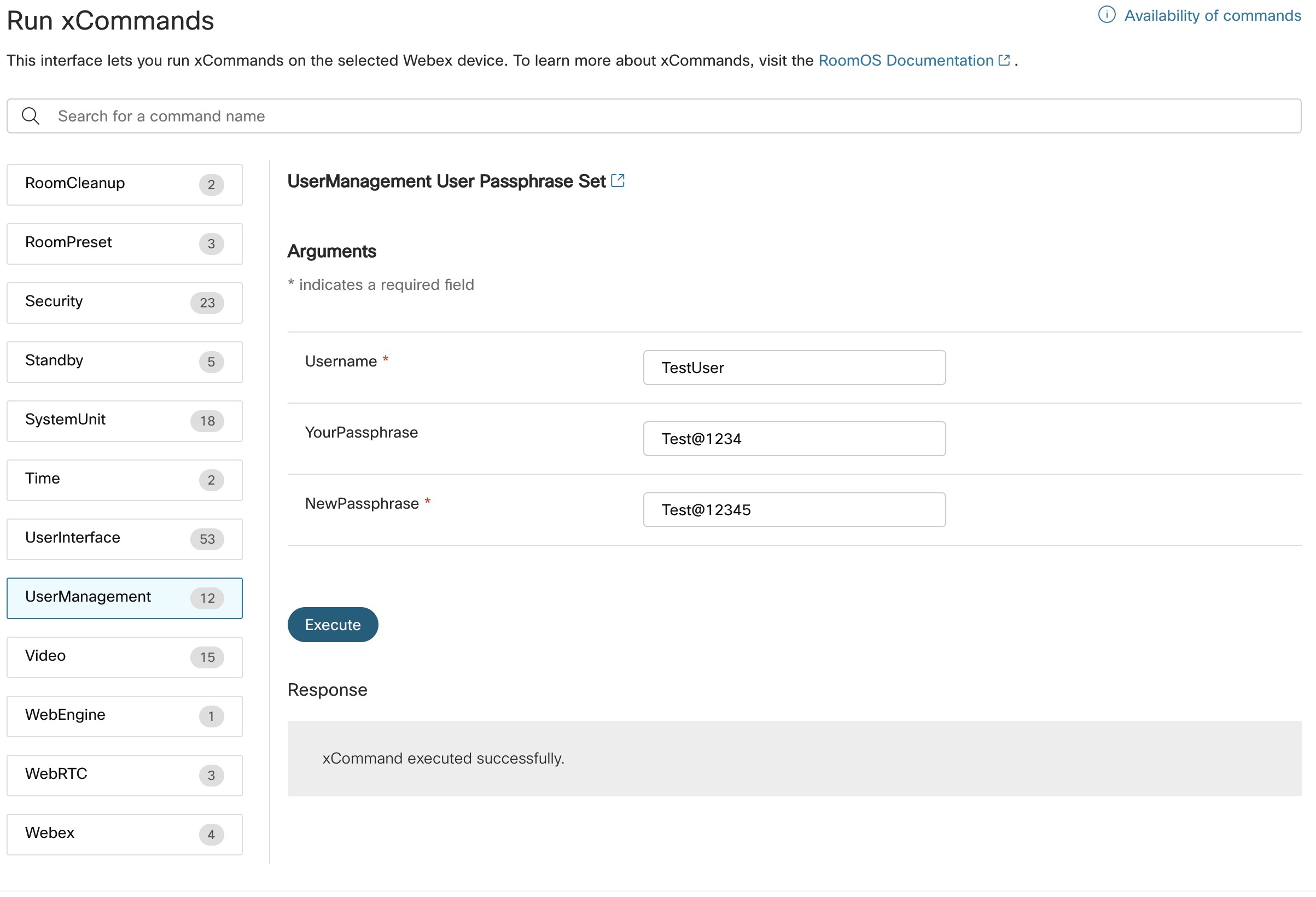Screen dimensions: 1316x897
Task: Choose the SystemUnit command category
Action: pos(125,421)
